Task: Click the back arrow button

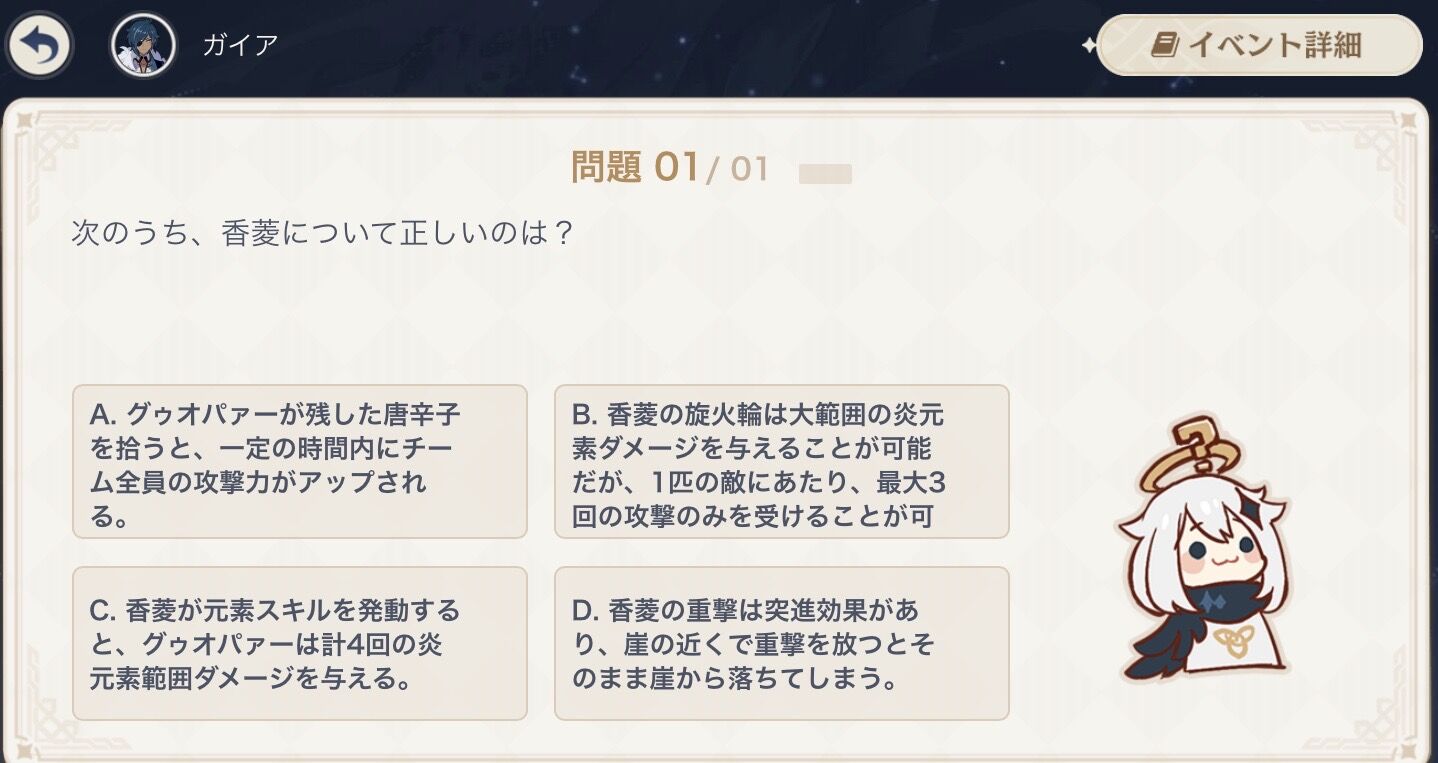Action: (x=40, y=45)
